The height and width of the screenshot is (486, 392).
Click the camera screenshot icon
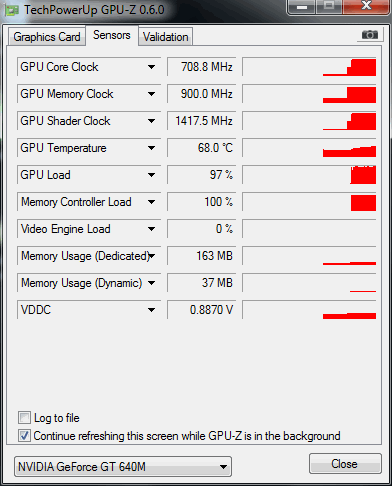(x=369, y=34)
